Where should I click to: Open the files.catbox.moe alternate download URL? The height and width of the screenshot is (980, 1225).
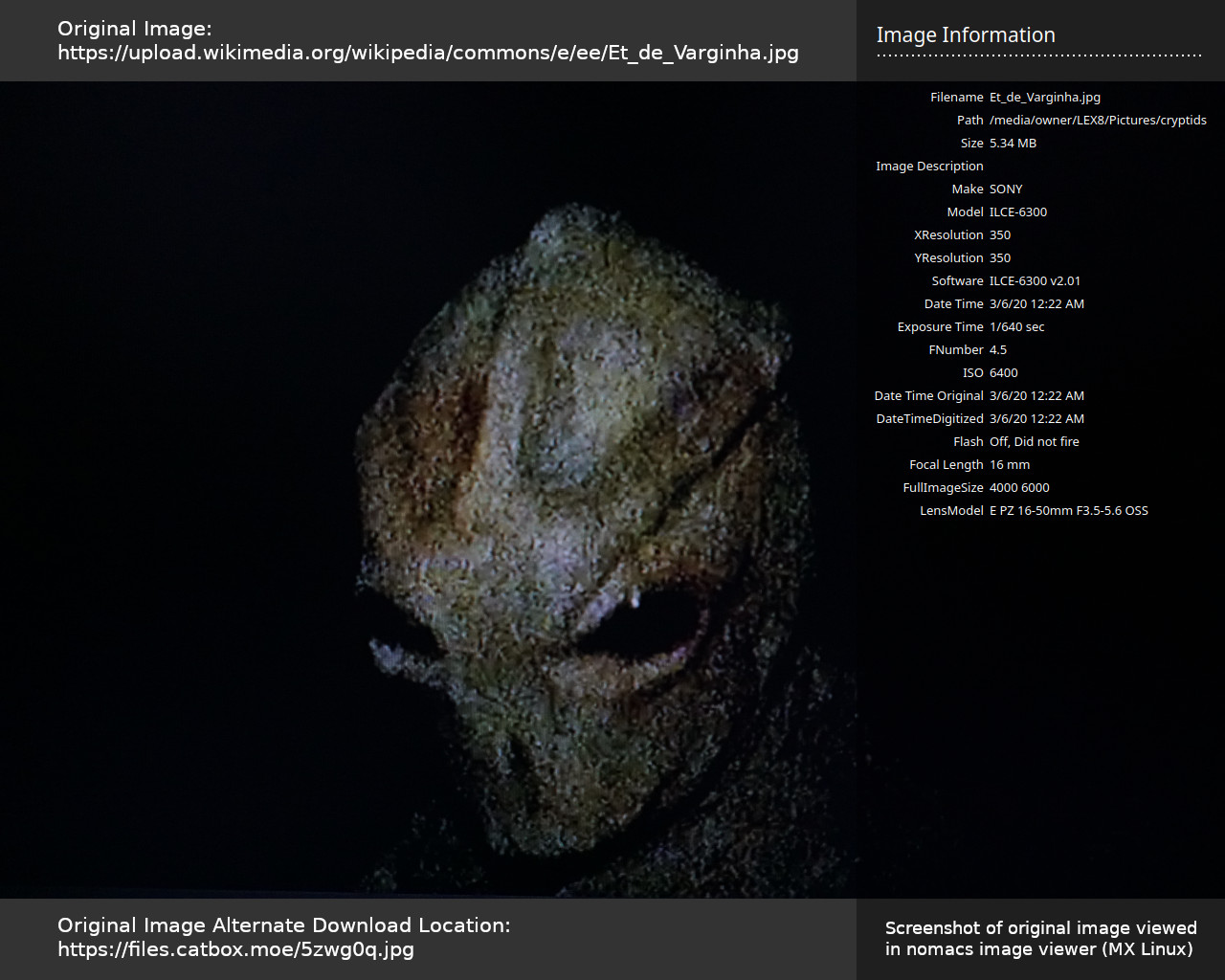235,949
